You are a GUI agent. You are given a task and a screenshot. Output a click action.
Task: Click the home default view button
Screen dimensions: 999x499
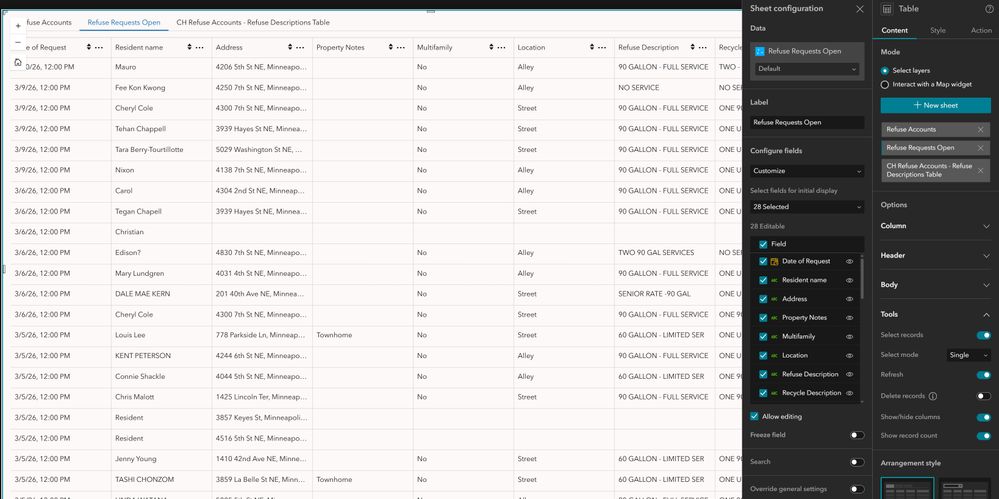[x=18, y=62]
